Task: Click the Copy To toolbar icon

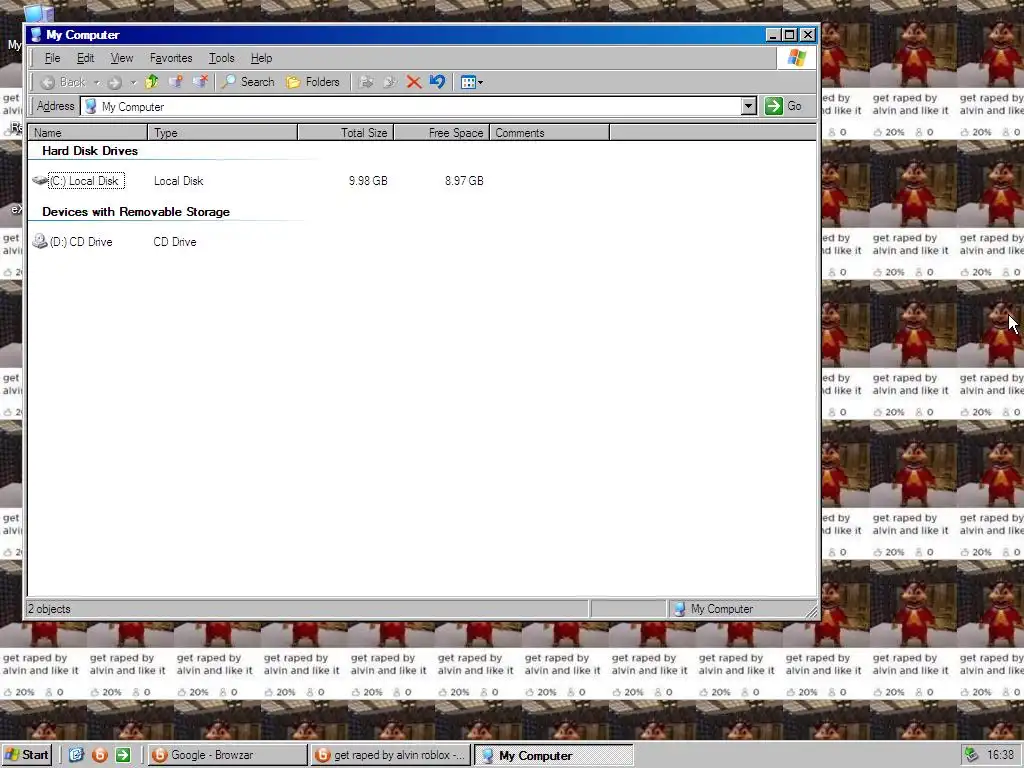Action: pos(390,82)
